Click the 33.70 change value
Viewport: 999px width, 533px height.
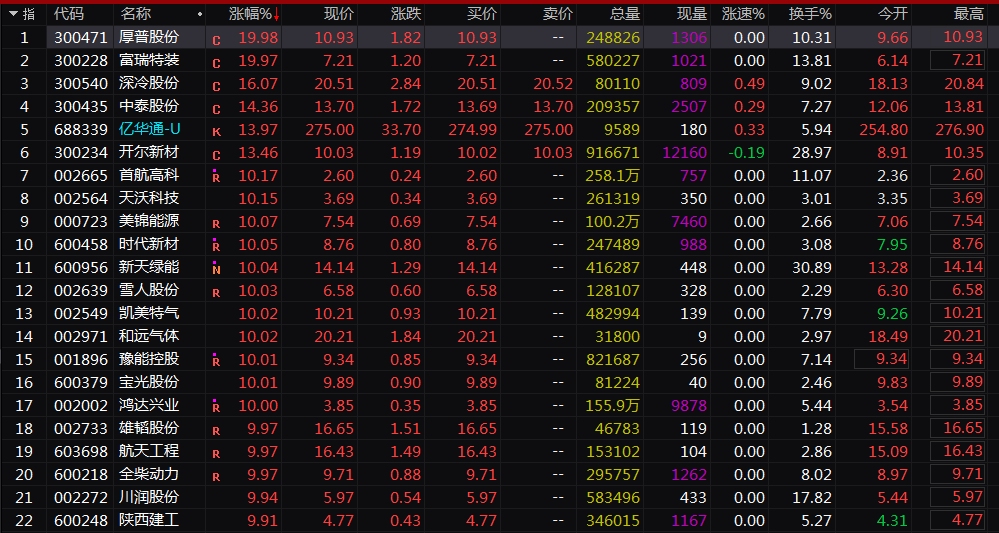tap(401, 129)
